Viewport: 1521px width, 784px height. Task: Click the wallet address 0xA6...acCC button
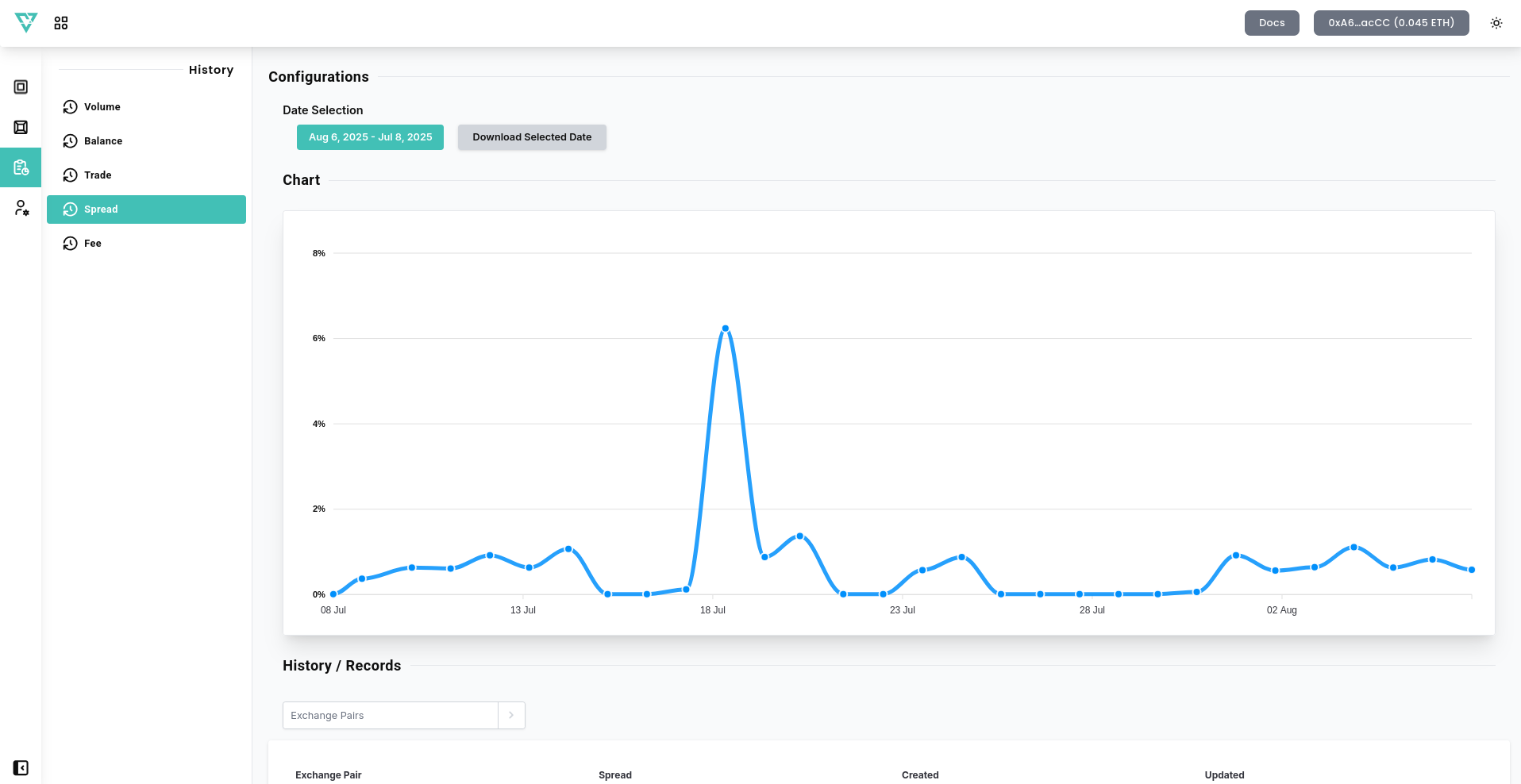pyautogui.click(x=1391, y=23)
